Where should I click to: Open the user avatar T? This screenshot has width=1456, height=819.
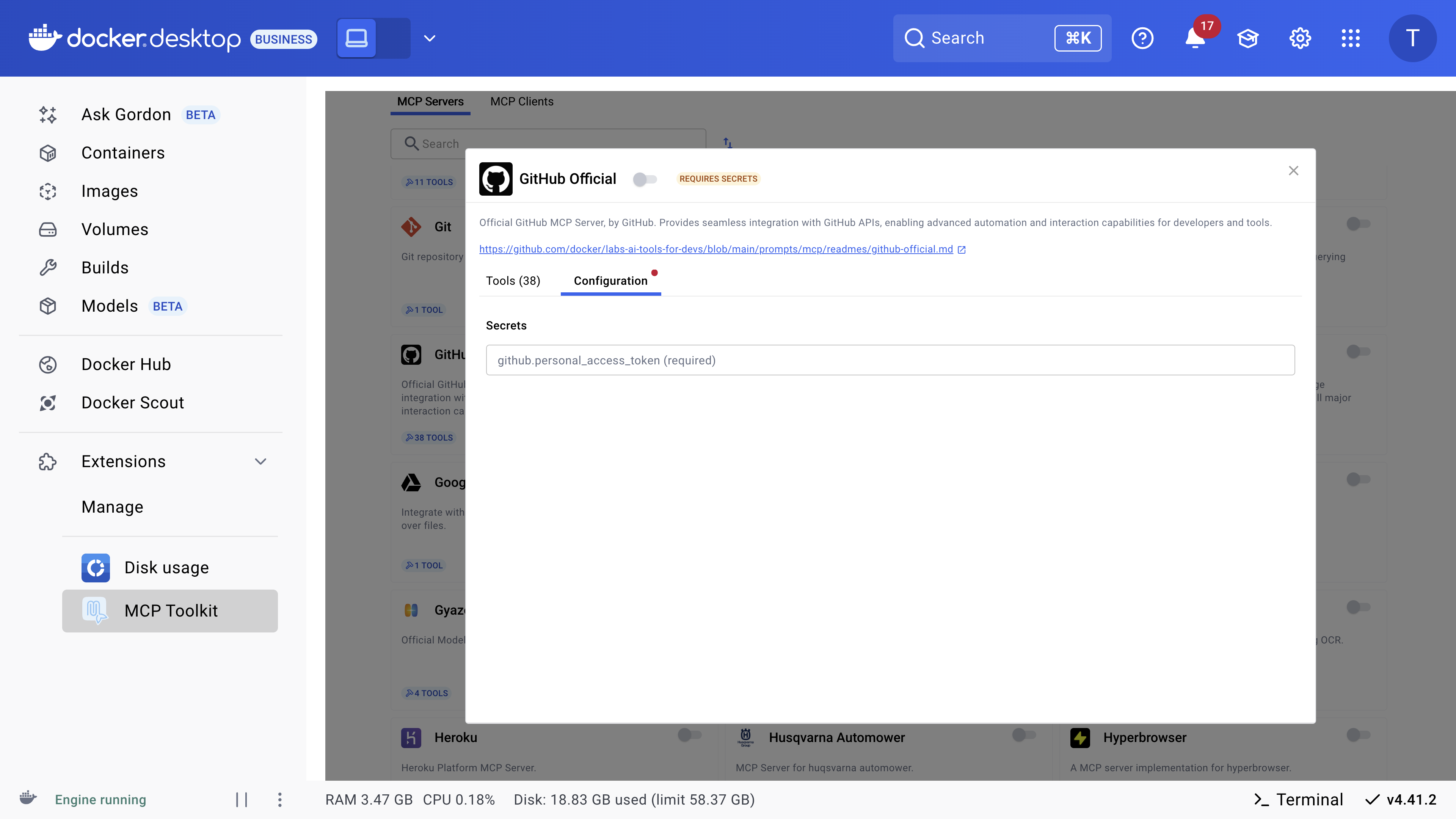pos(1412,38)
